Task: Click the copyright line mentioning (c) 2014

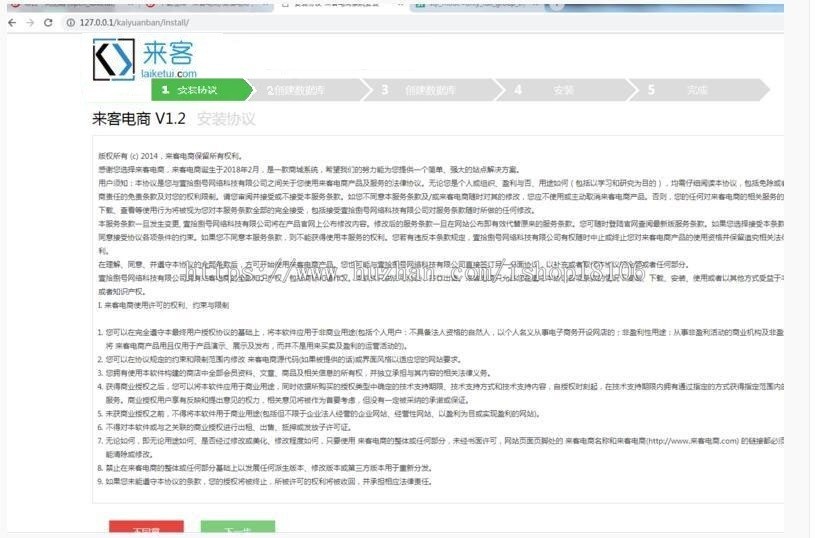Action: (x=171, y=156)
